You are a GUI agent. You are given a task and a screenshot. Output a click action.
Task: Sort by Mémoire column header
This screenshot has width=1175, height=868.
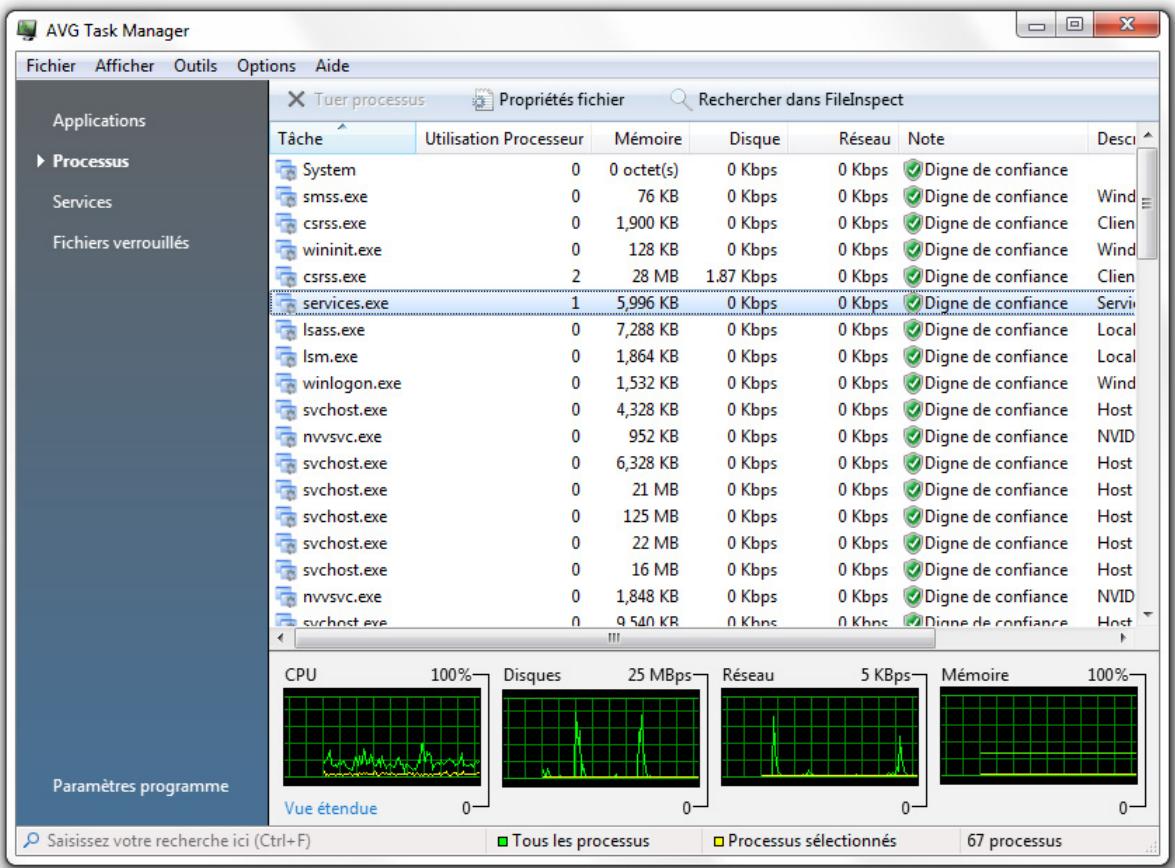(641, 139)
